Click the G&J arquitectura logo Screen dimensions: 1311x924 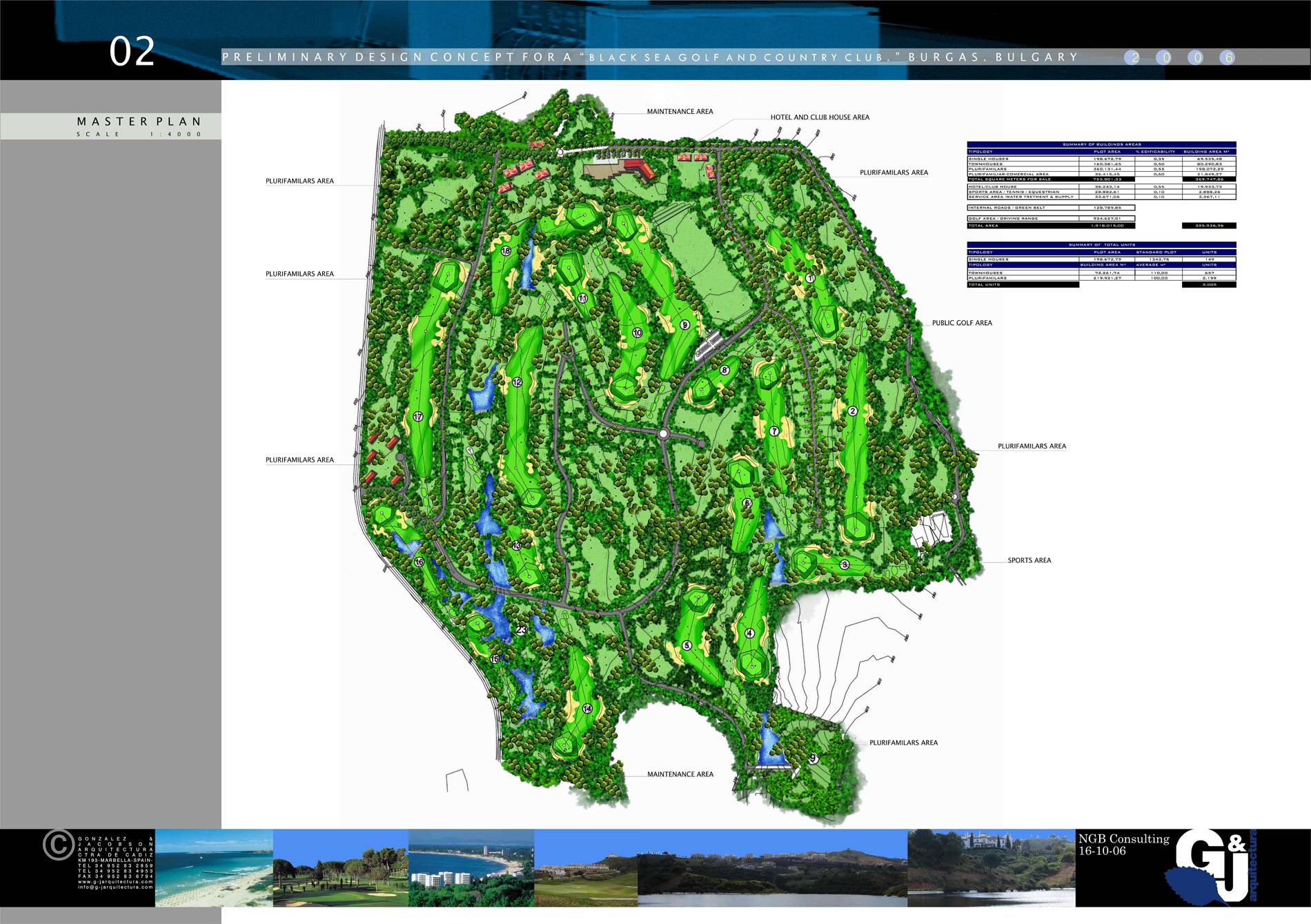tap(1211, 868)
